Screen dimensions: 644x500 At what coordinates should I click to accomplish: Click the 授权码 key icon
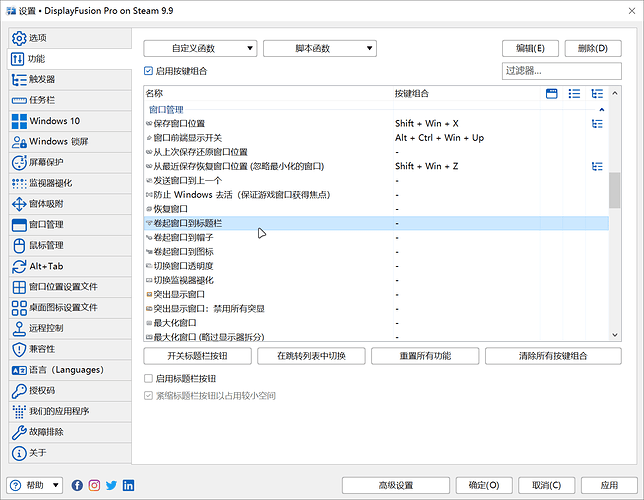[19, 391]
